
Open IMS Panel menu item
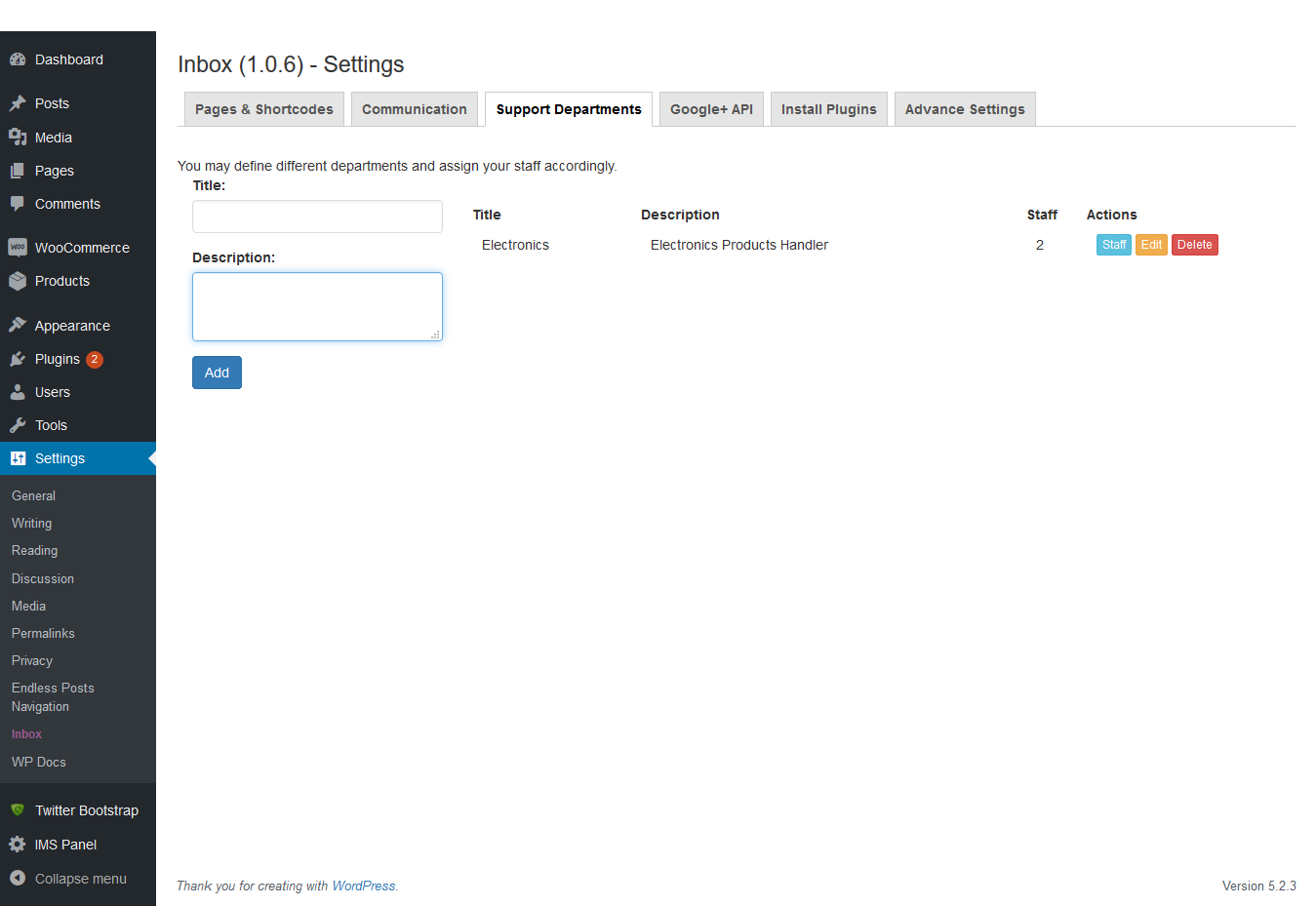pyautogui.click(x=78, y=845)
